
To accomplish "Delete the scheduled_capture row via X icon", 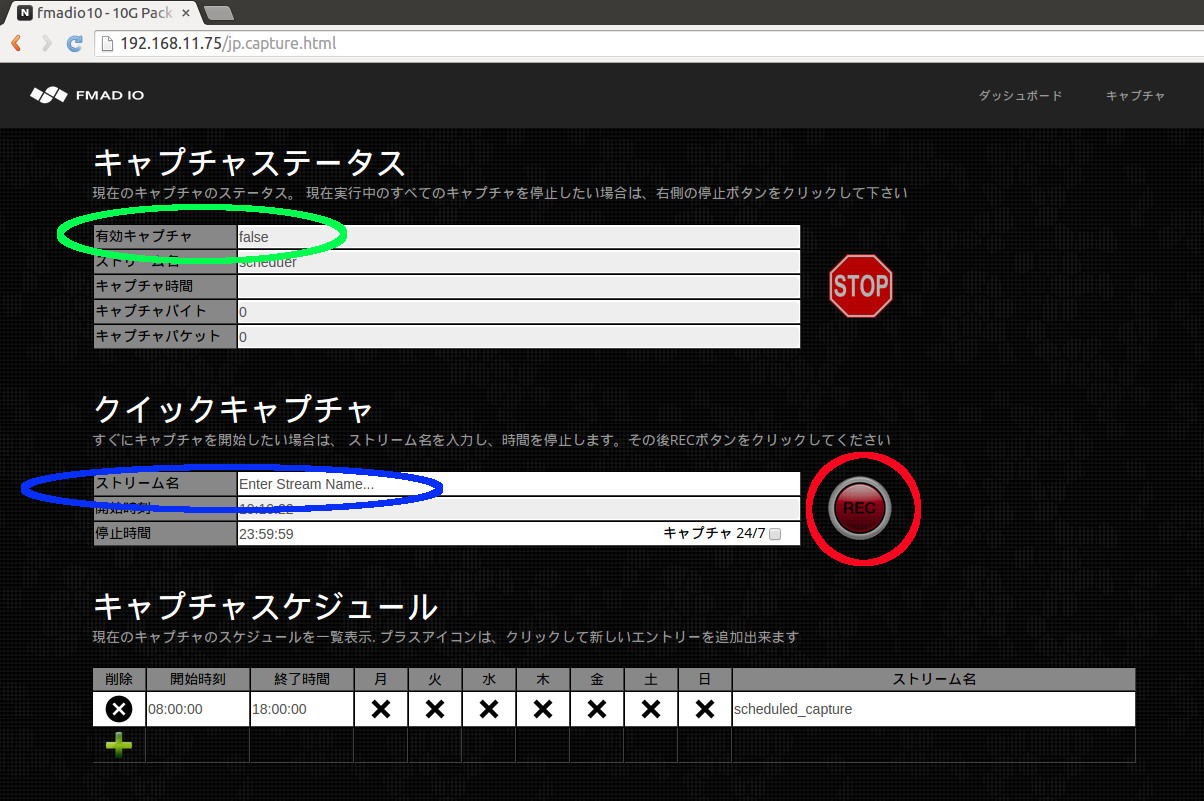I will pyautogui.click(x=118, y=708).
